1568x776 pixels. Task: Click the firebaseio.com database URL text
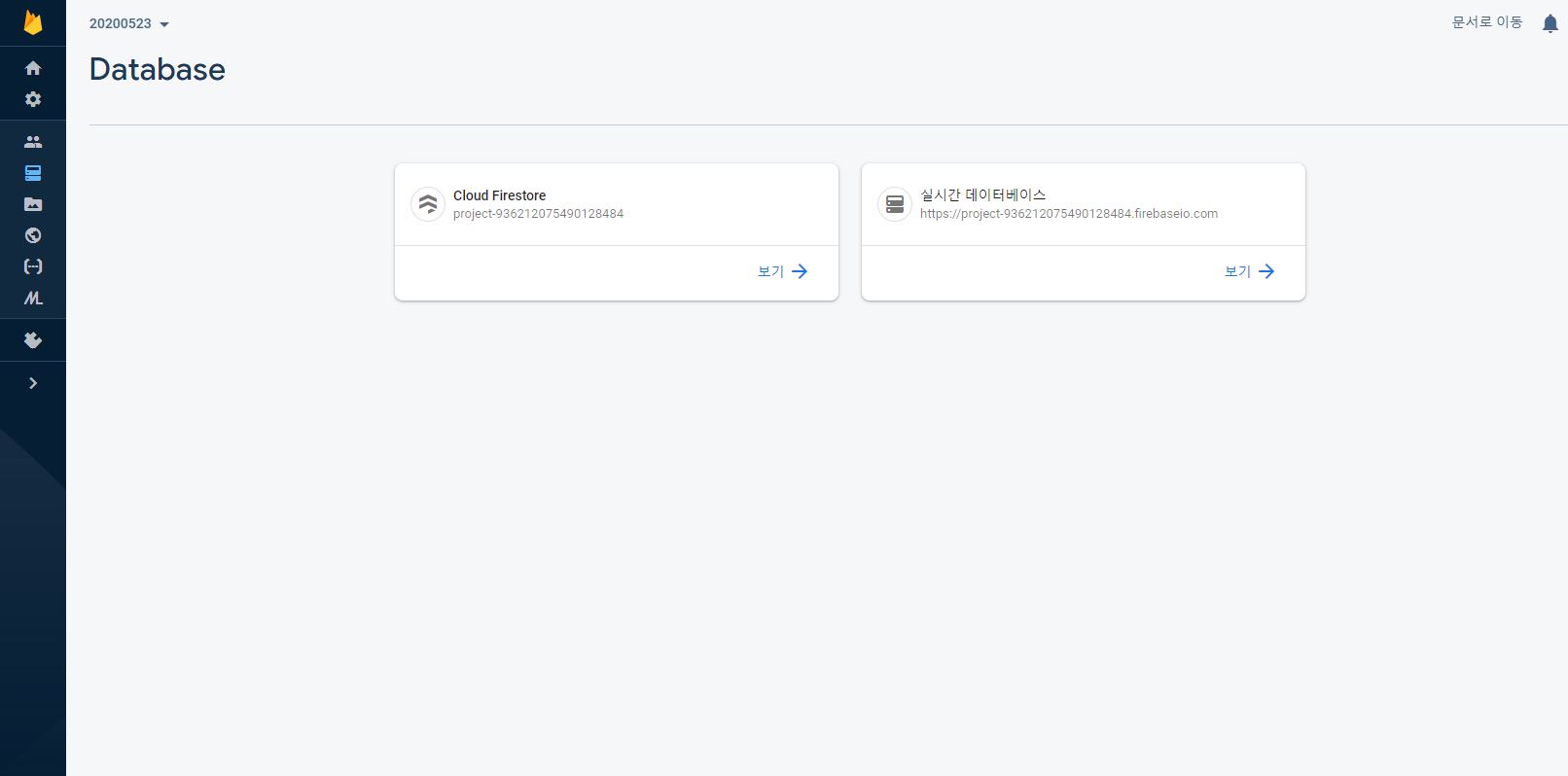[1069, 214]
